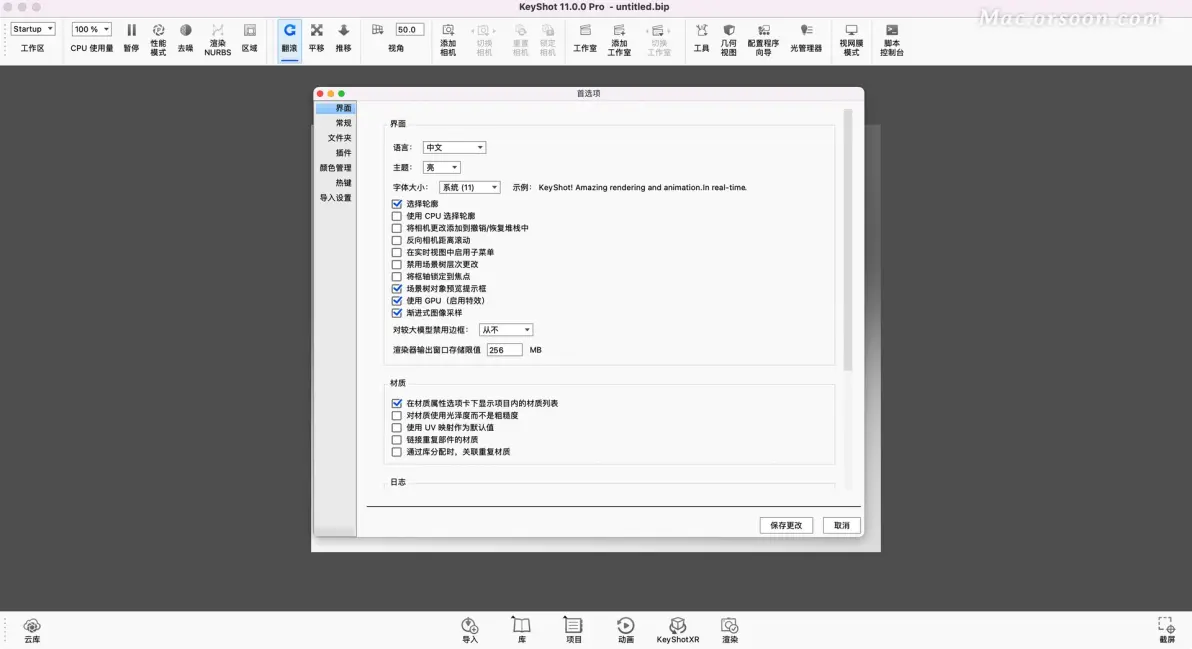The height and width of the screenshot is (649, 1192).
Task: Click the 渲染器输出窗口存储限值 256 field
Action: pos(505,350)
